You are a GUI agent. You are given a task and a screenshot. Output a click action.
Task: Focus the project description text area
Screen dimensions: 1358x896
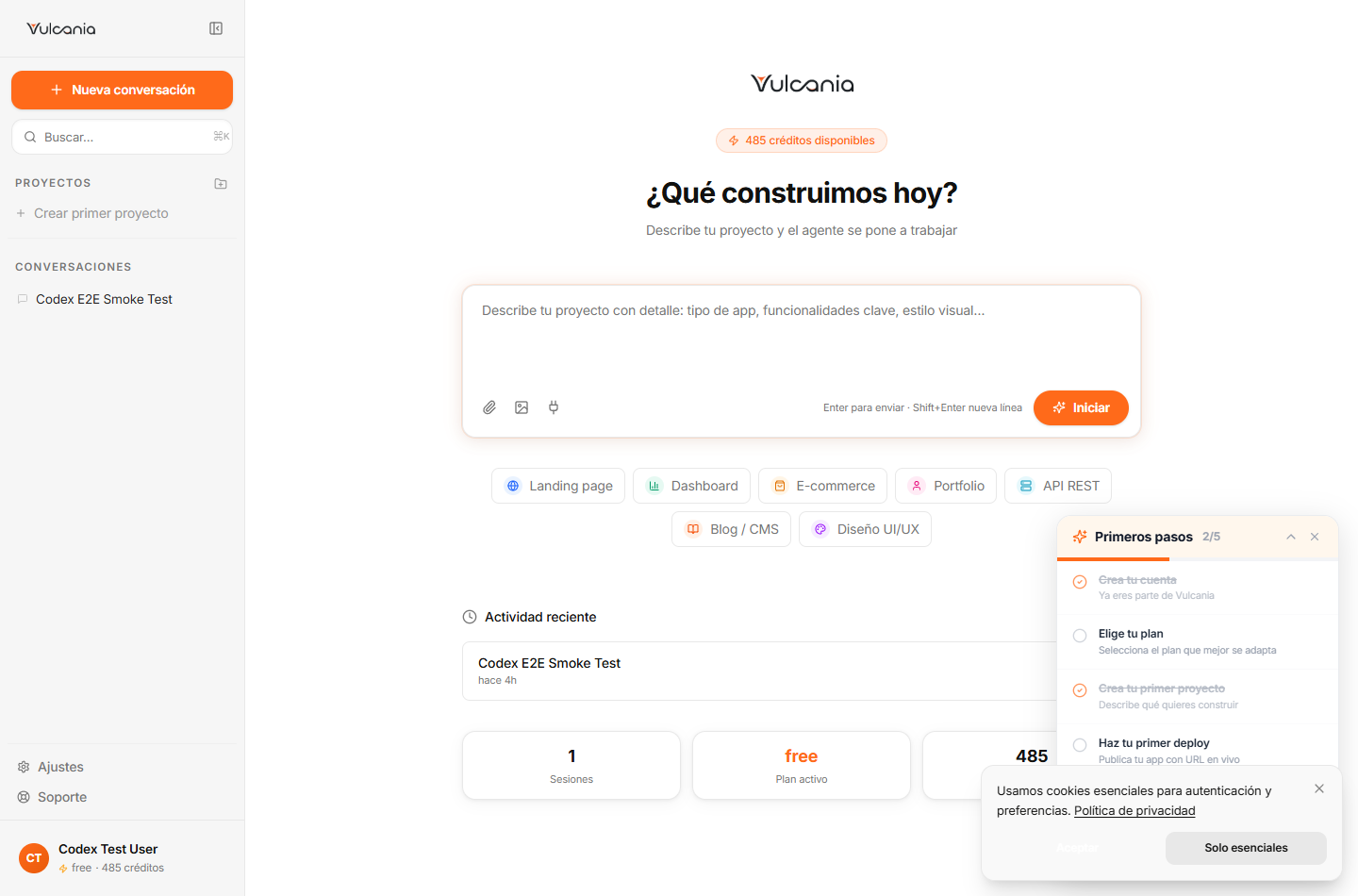tap(802, 335)
